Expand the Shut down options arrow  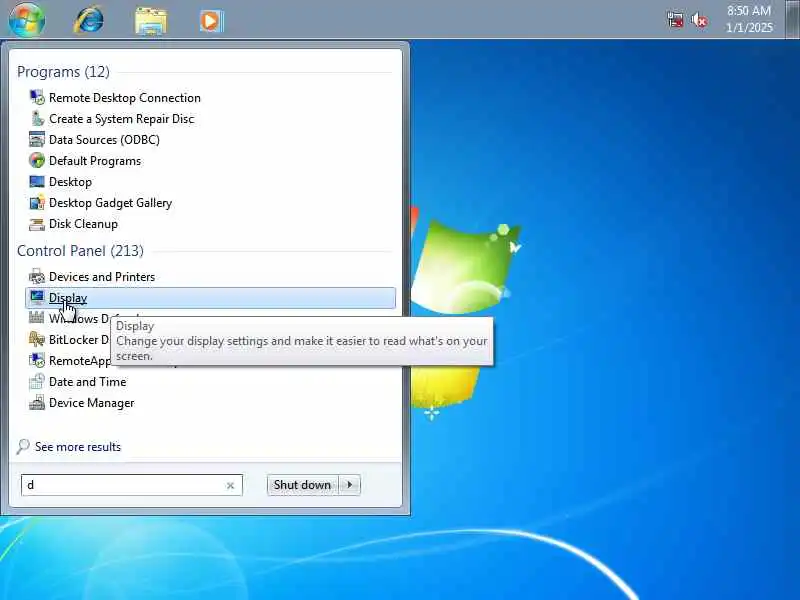(x=349, y=485)
